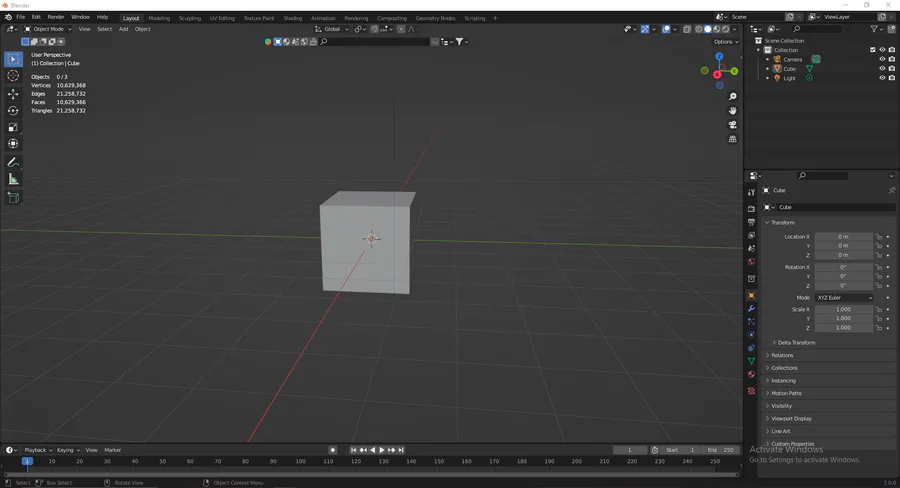Select the Annotate tool

pos(13,162)
